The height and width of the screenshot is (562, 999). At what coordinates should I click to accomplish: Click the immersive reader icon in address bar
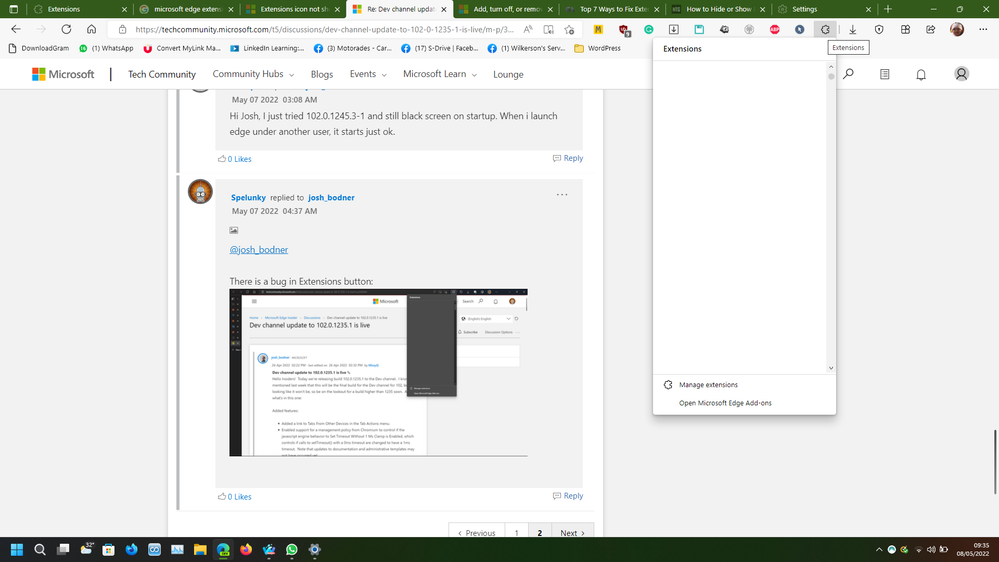tap(549, 29)
